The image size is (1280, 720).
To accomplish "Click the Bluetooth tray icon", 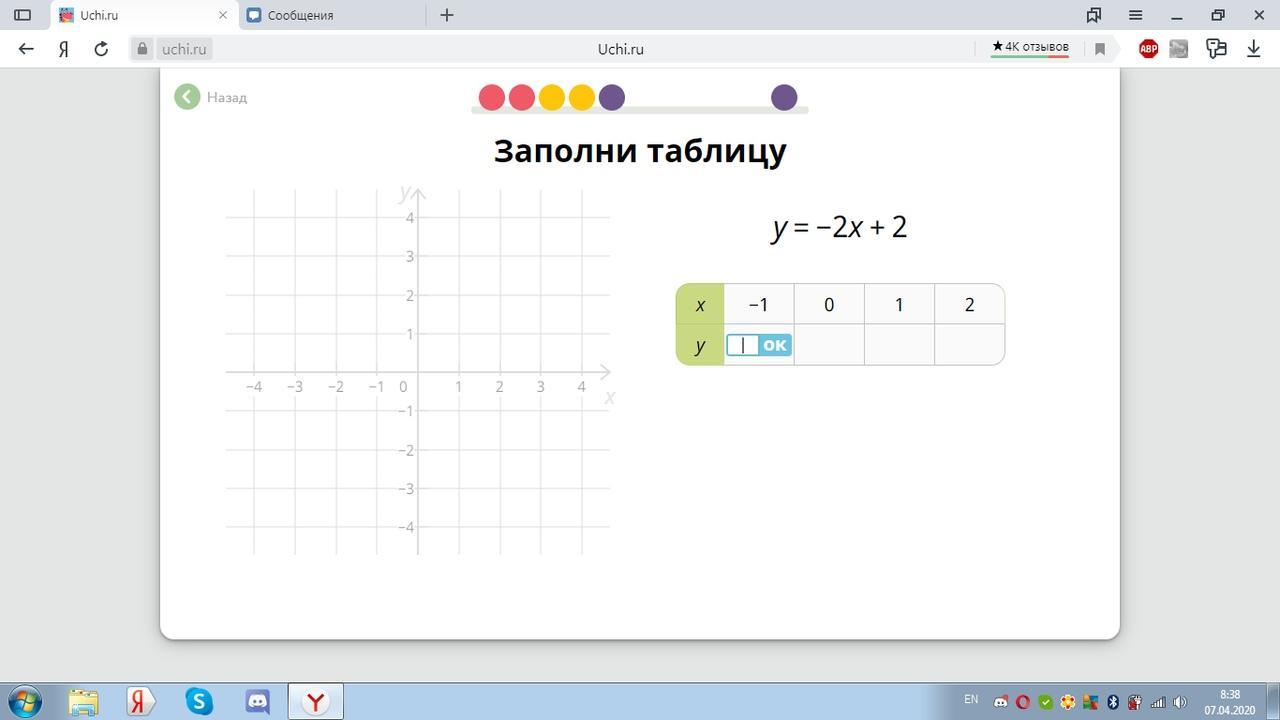I will pyautogui.click(x=1112, y=702).
